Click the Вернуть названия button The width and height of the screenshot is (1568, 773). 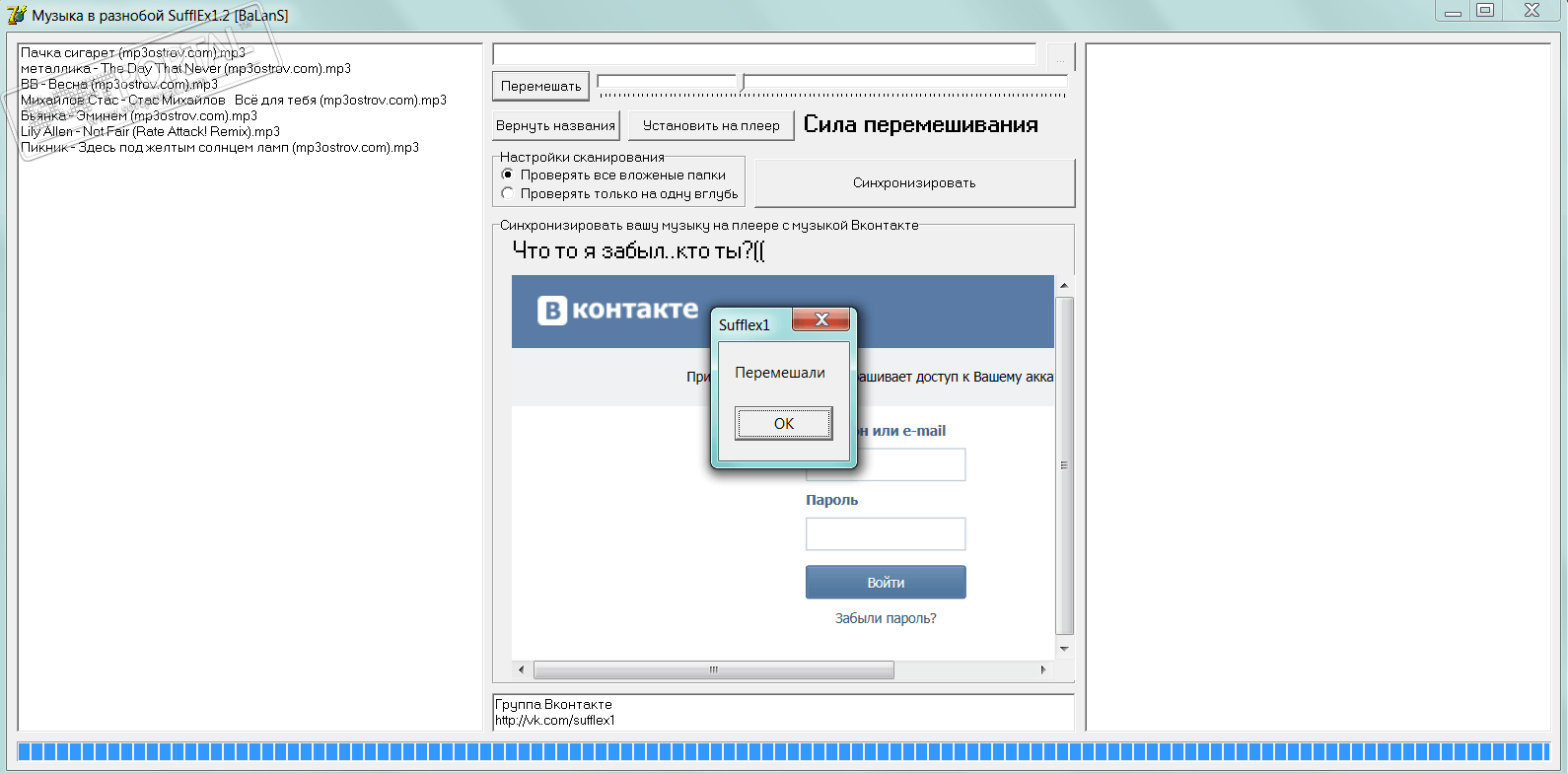[x=556, y=125]
